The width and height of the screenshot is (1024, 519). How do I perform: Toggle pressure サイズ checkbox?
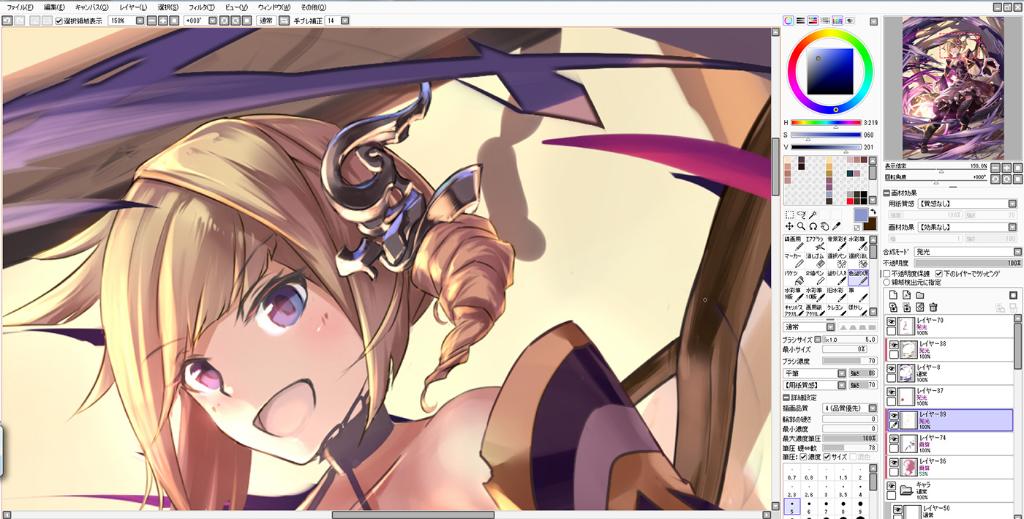827,456
